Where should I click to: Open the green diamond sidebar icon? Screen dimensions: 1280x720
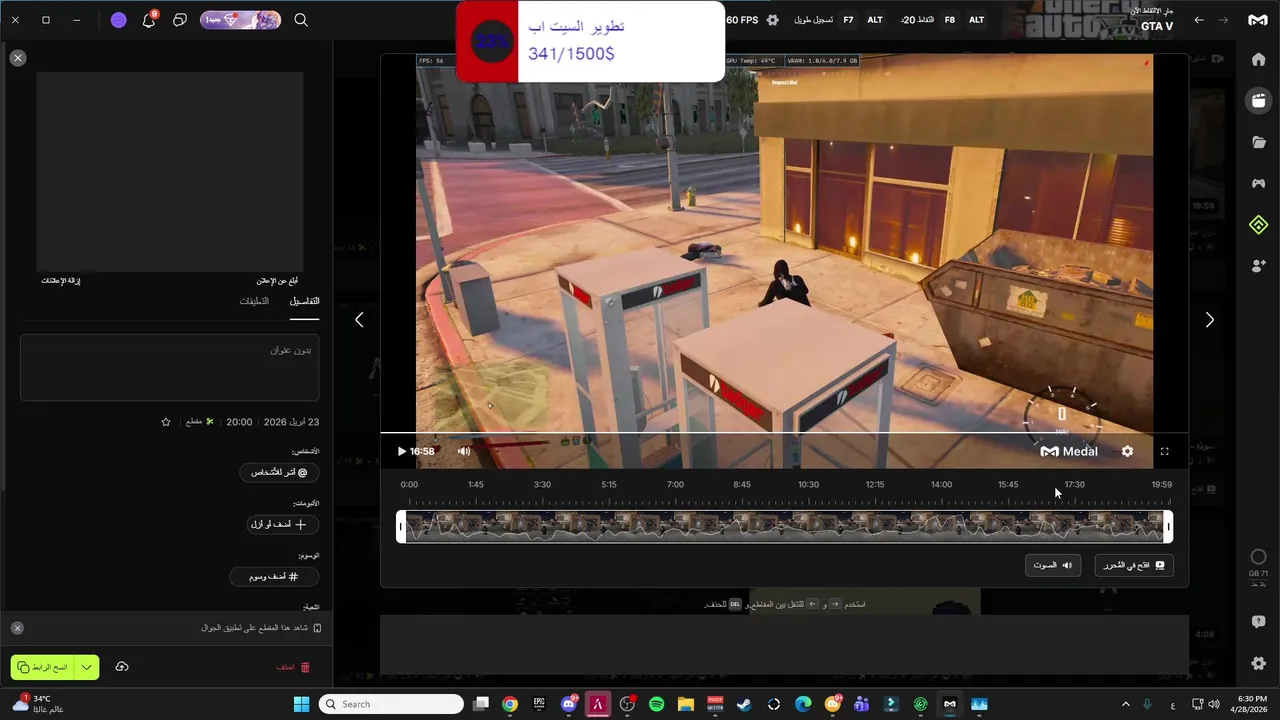(1258, 225)
